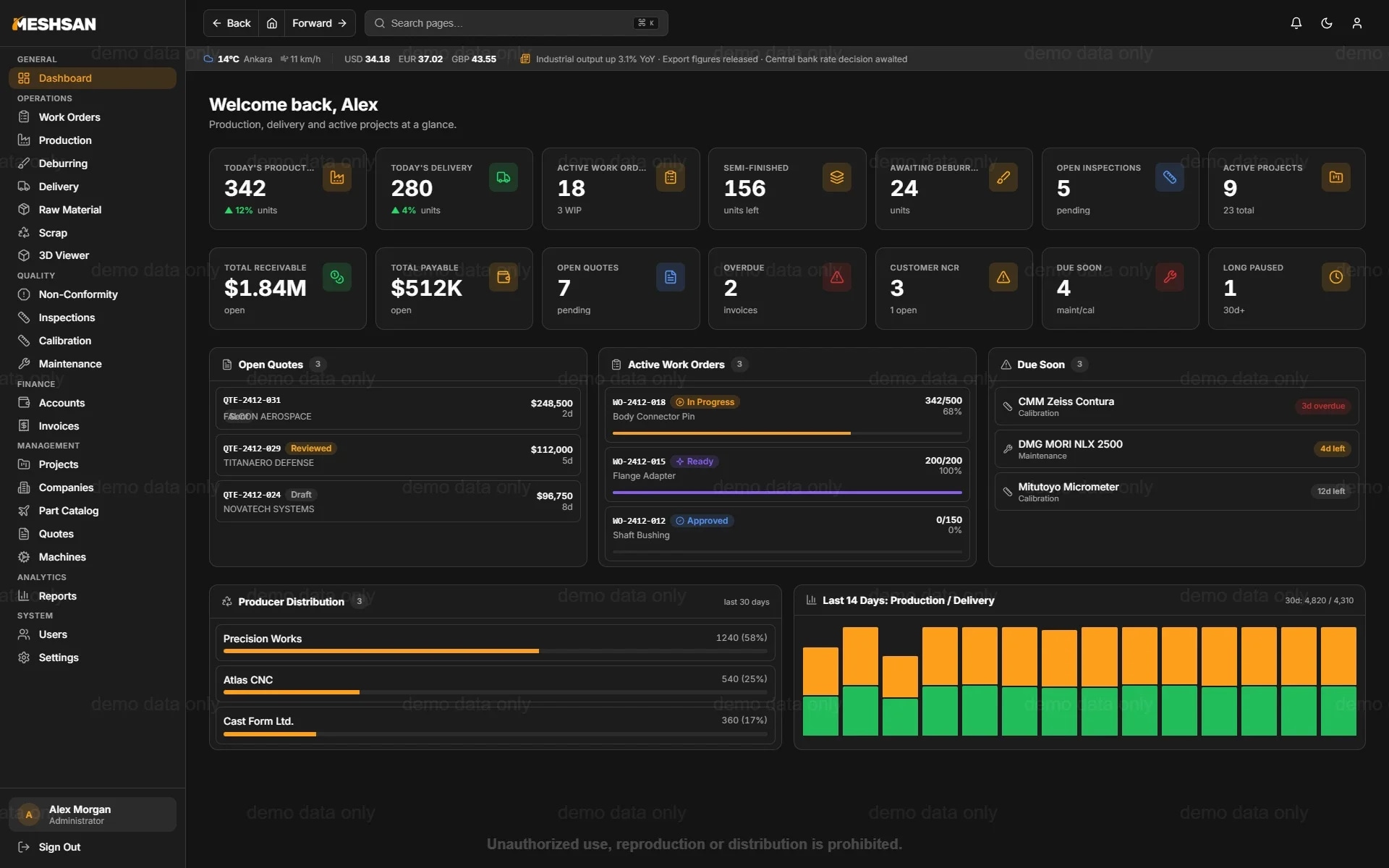This screenshot has height=868, width=1389.
Task: Click the Calibration icon in sidebar
Action: (24, 341)
